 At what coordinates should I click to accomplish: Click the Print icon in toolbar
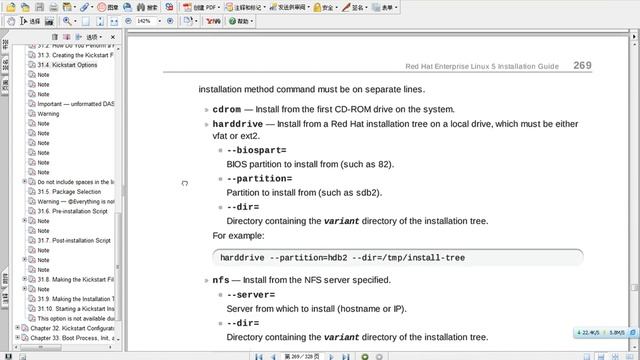point(53,7)
